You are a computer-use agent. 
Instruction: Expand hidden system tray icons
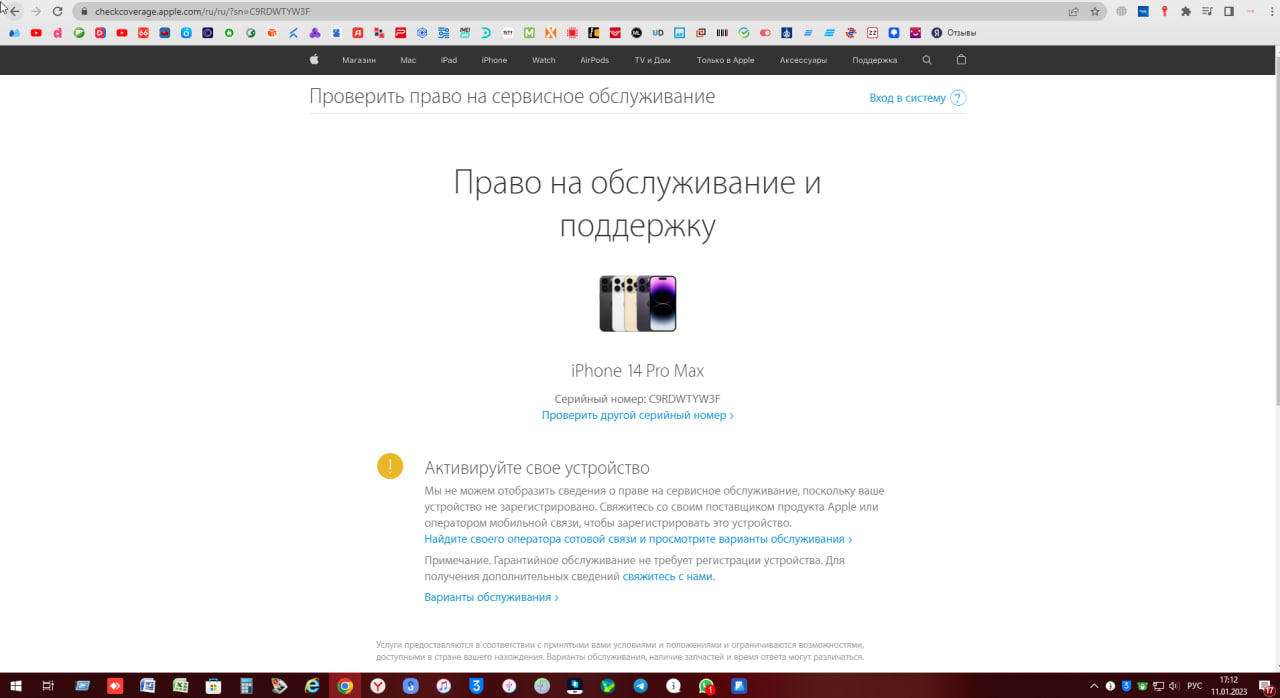pyautogui.click(x=1096, y=686)
